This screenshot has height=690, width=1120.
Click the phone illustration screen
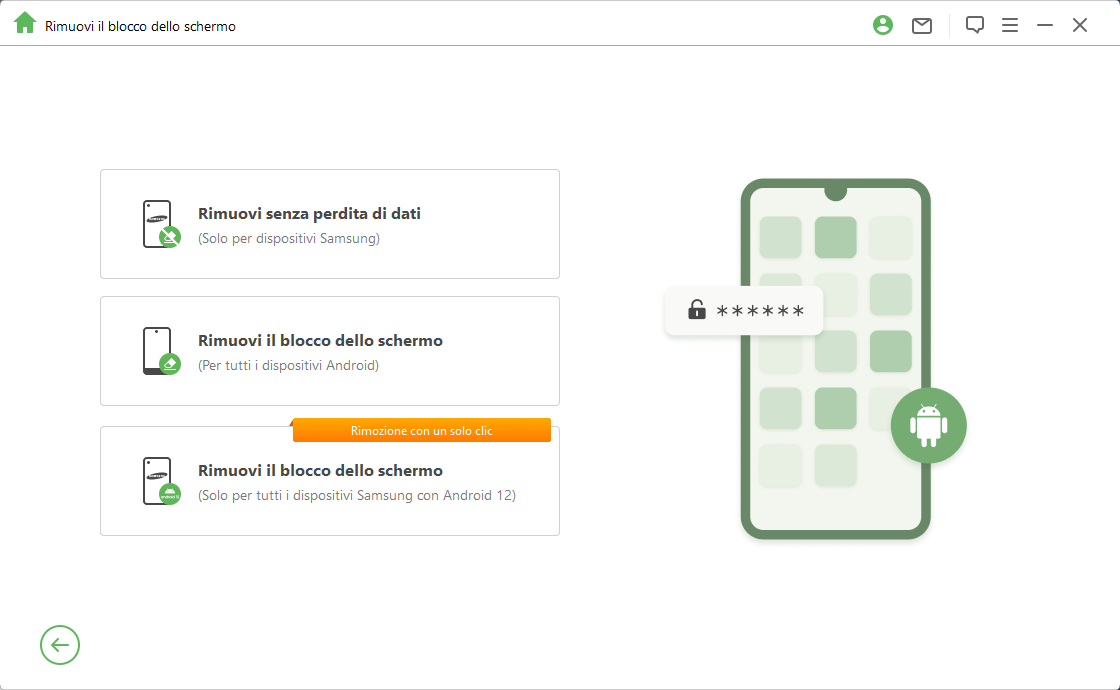835,359
